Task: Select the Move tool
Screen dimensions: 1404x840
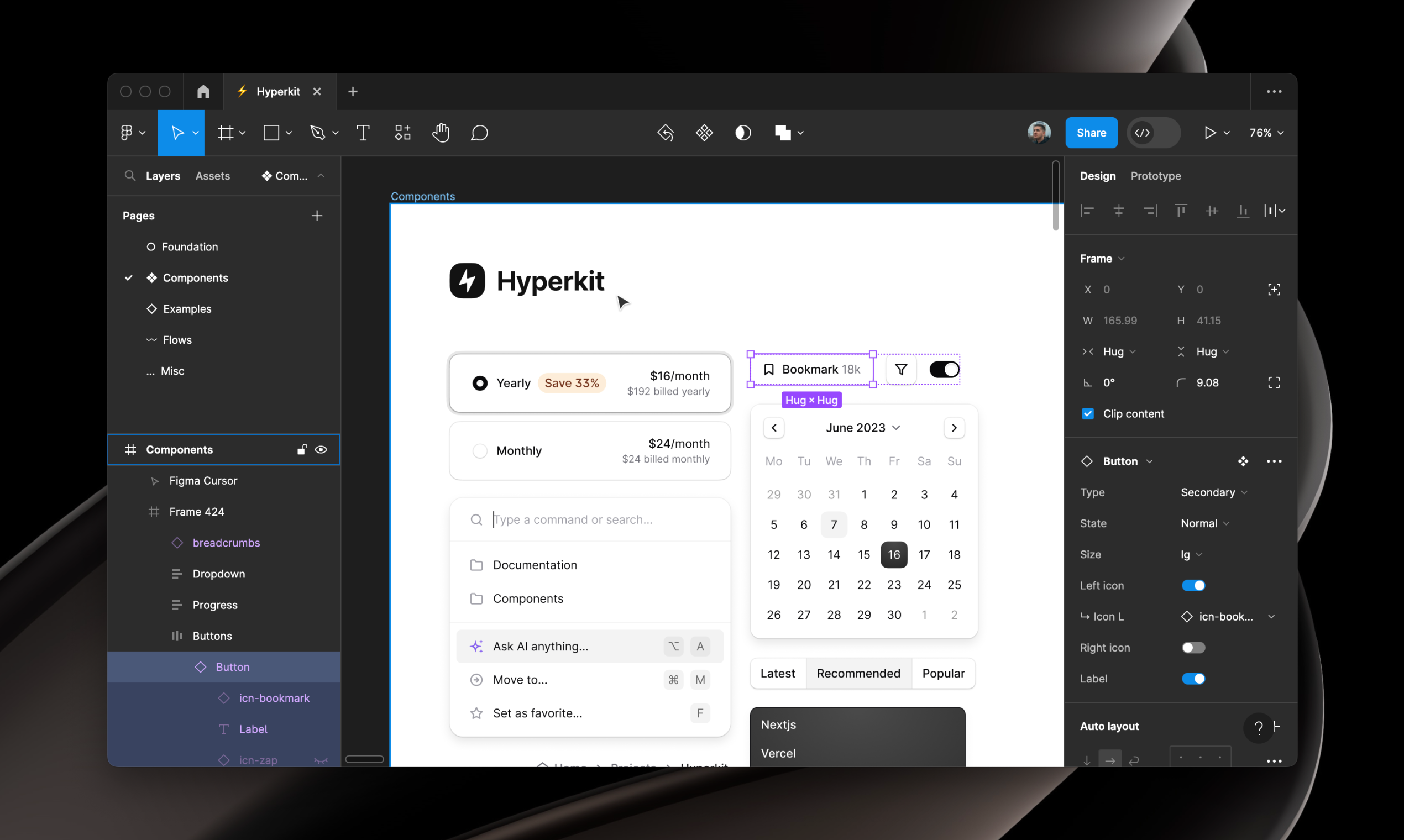Action: click(x=177, y=133)
